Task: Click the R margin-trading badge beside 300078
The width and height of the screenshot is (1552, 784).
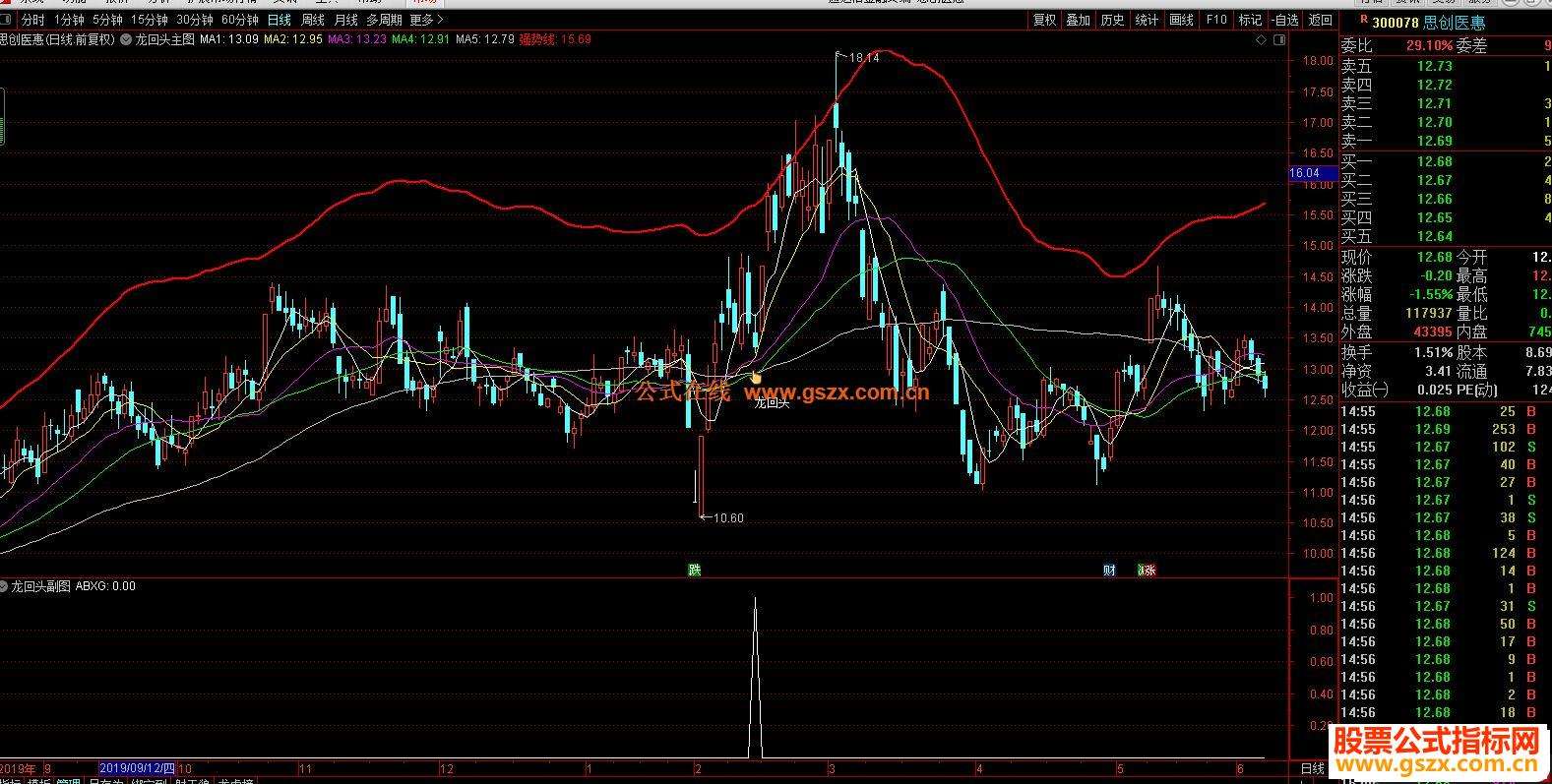Action: (1363, 19)
